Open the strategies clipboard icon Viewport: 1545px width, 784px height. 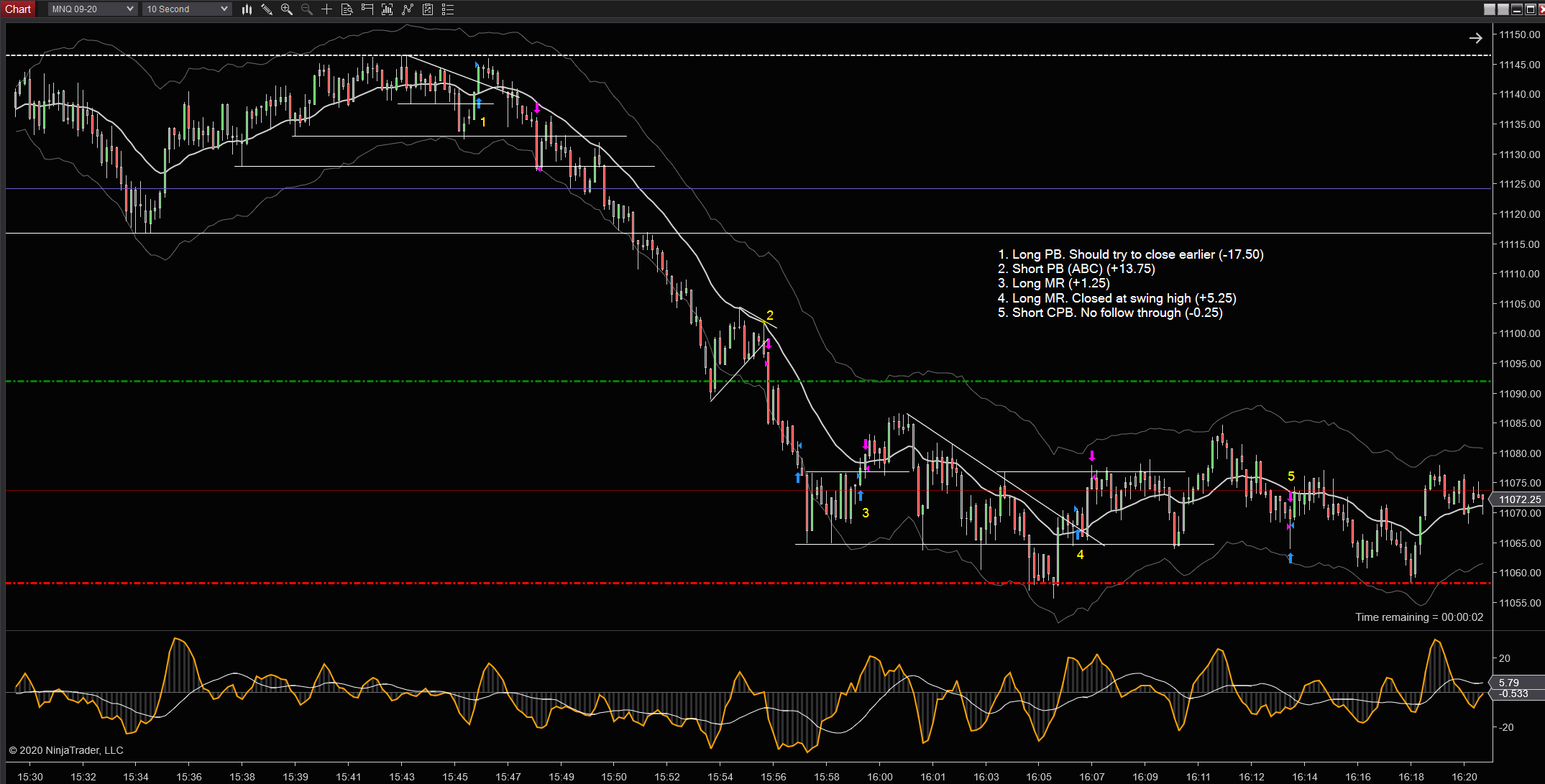pos(428,9)
